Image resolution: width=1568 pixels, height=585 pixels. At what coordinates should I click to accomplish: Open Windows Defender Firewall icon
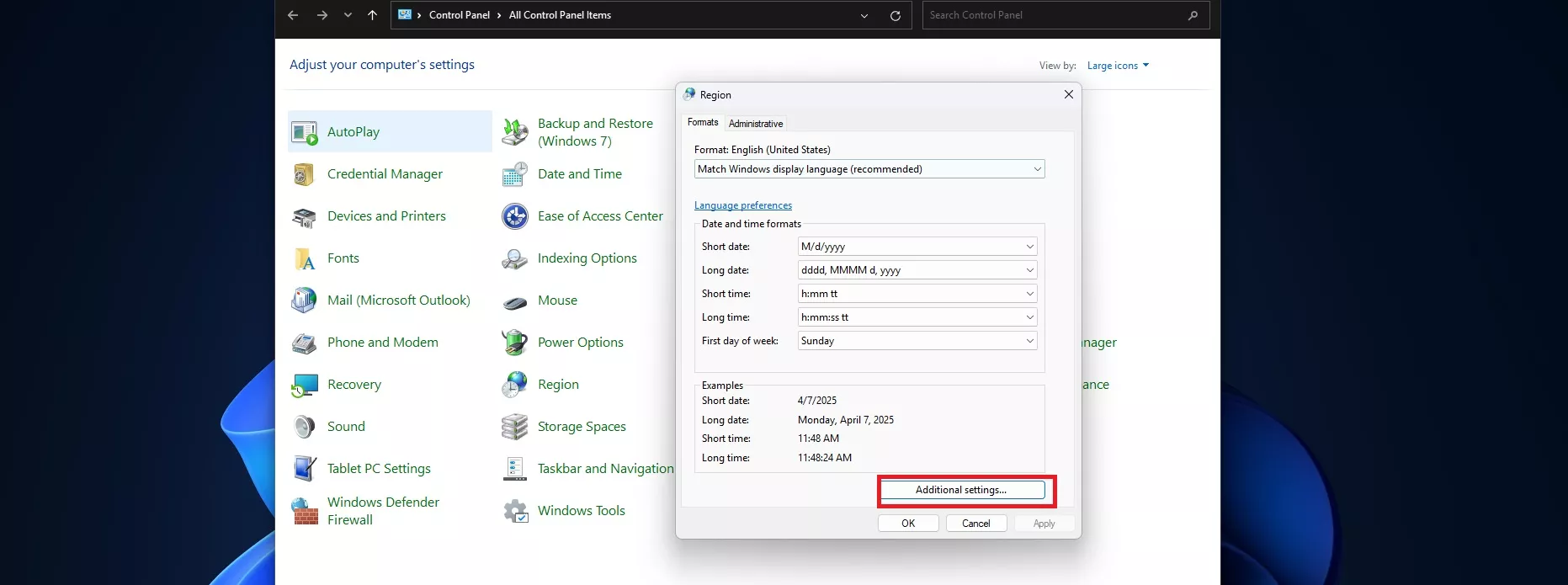pos(304,511)
